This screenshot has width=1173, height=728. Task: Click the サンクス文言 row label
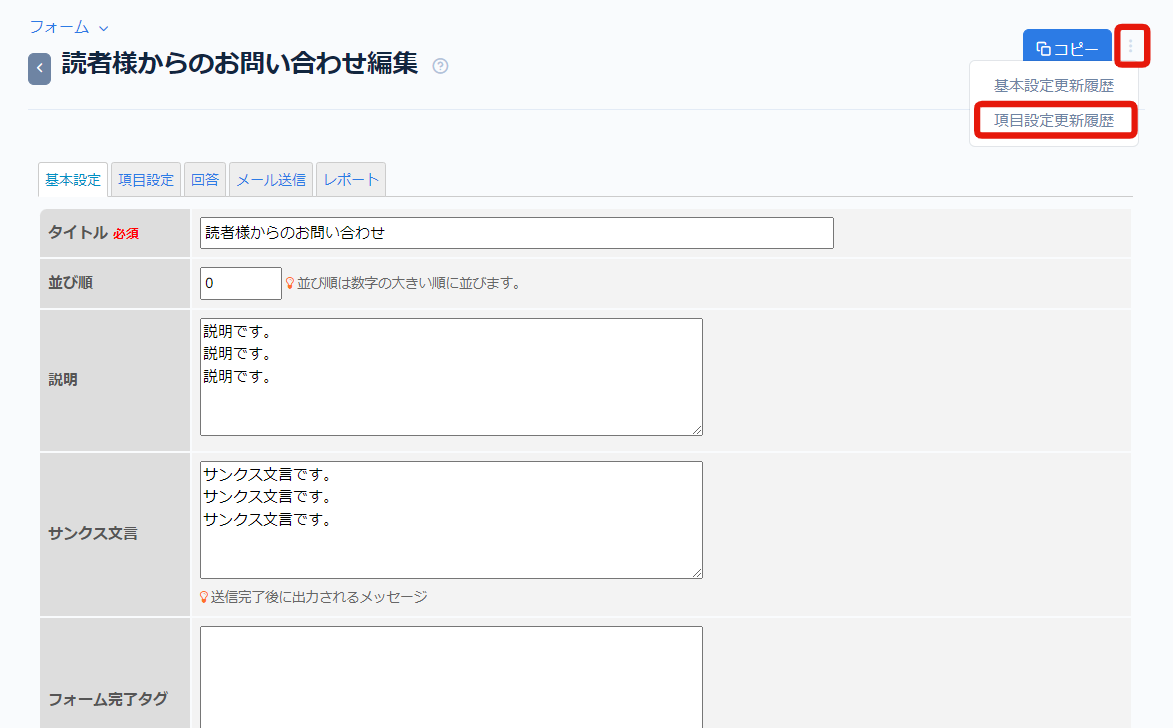click(x=93, y=533)
